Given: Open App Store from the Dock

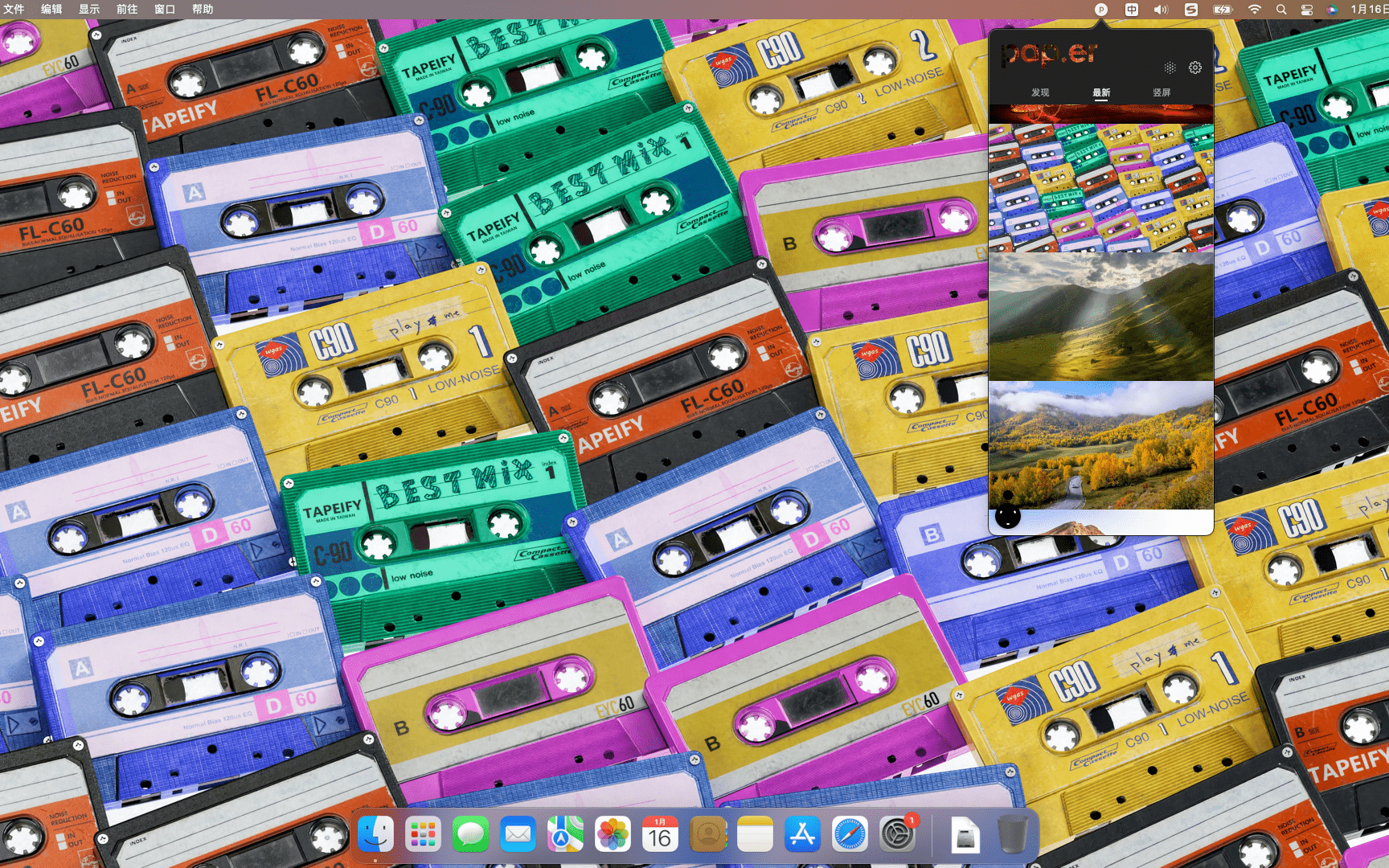Looking at the screenshot, I should (x=802, y=834).
